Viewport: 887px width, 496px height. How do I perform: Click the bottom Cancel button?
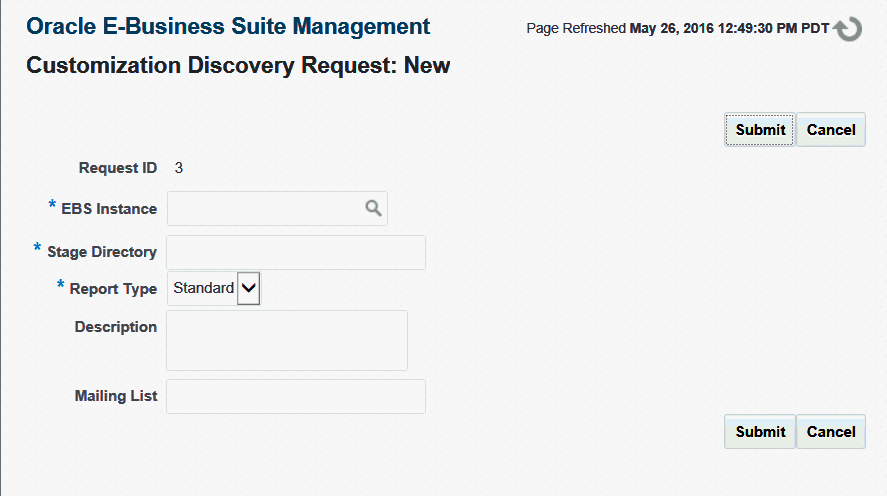click(830, 432)
